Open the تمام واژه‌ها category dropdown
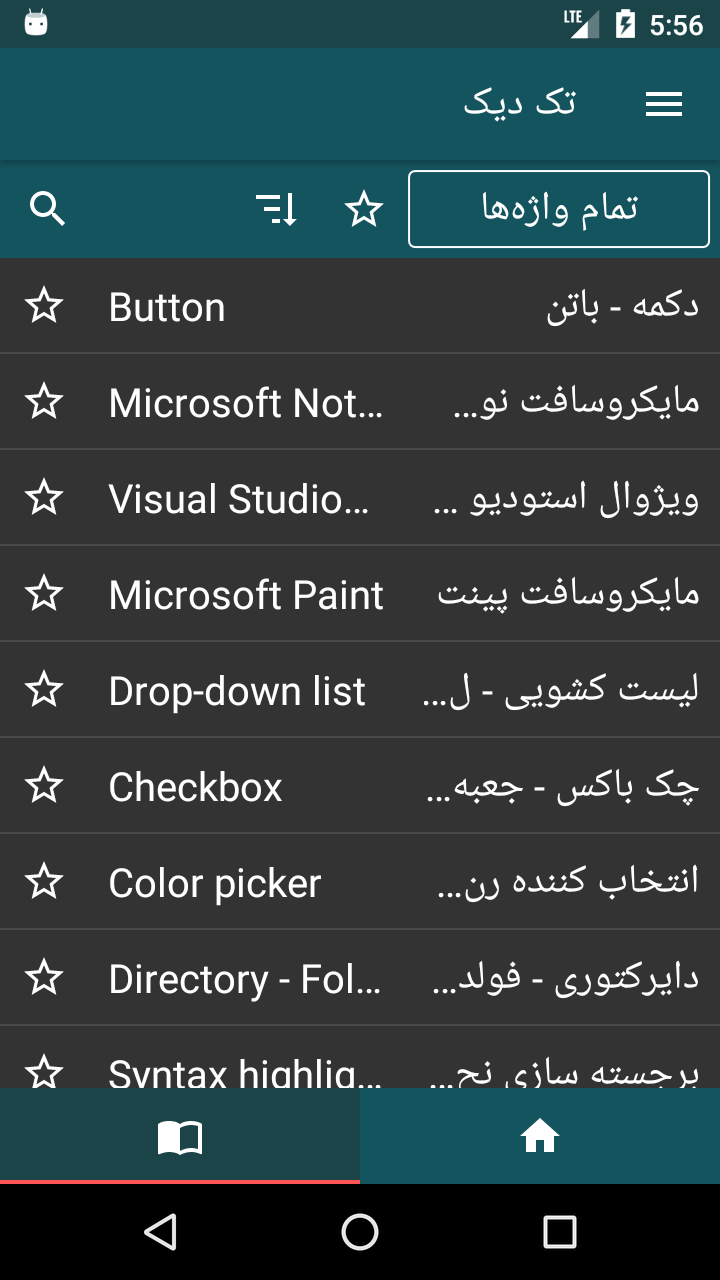This screenshot has width=720, height=1280. pyautogui.click(x=559, y=209)
